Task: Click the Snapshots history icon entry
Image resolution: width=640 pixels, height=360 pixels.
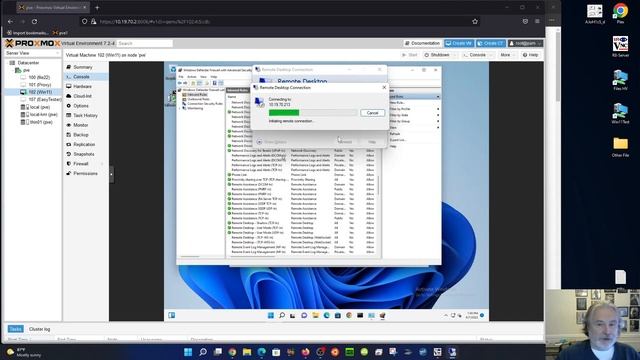Action: pyautogui.click(x=69, y=154)
